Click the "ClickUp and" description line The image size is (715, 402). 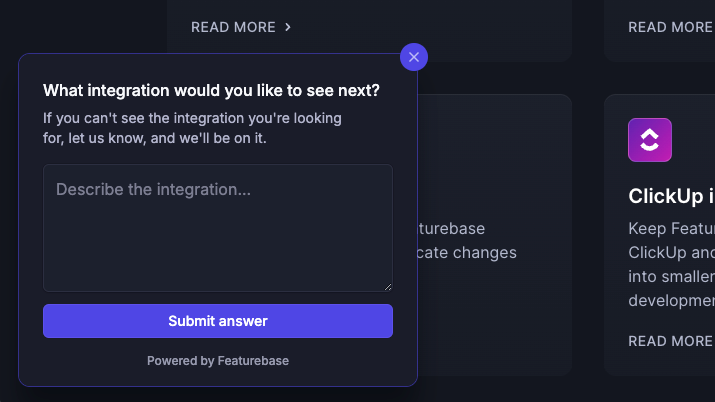pyautogui.click(x=671, y=252)
